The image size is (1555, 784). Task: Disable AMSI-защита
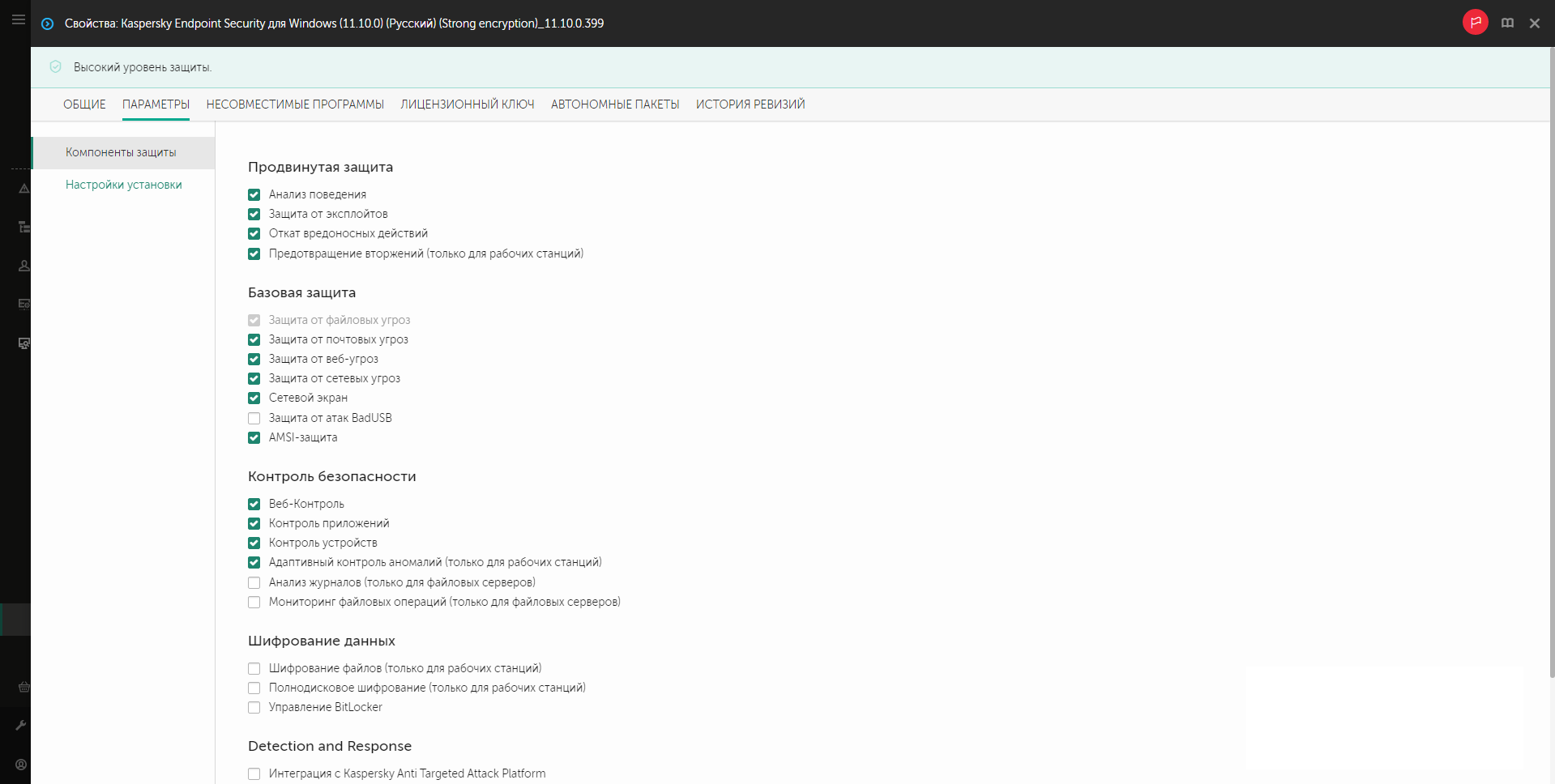[254, 437]
